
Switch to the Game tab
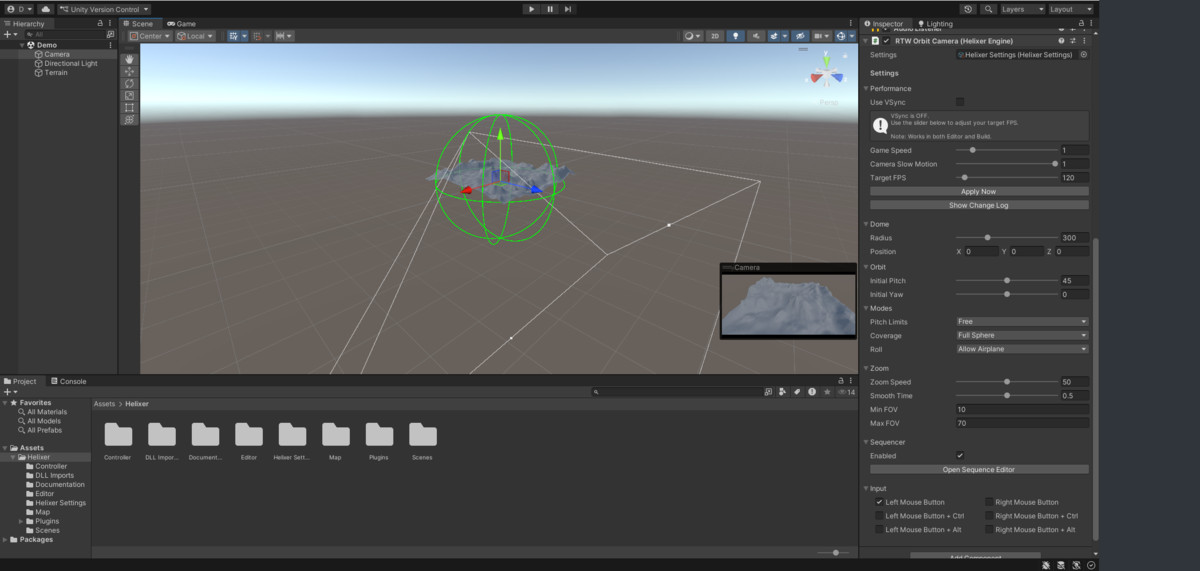click(x=182, y=23)
